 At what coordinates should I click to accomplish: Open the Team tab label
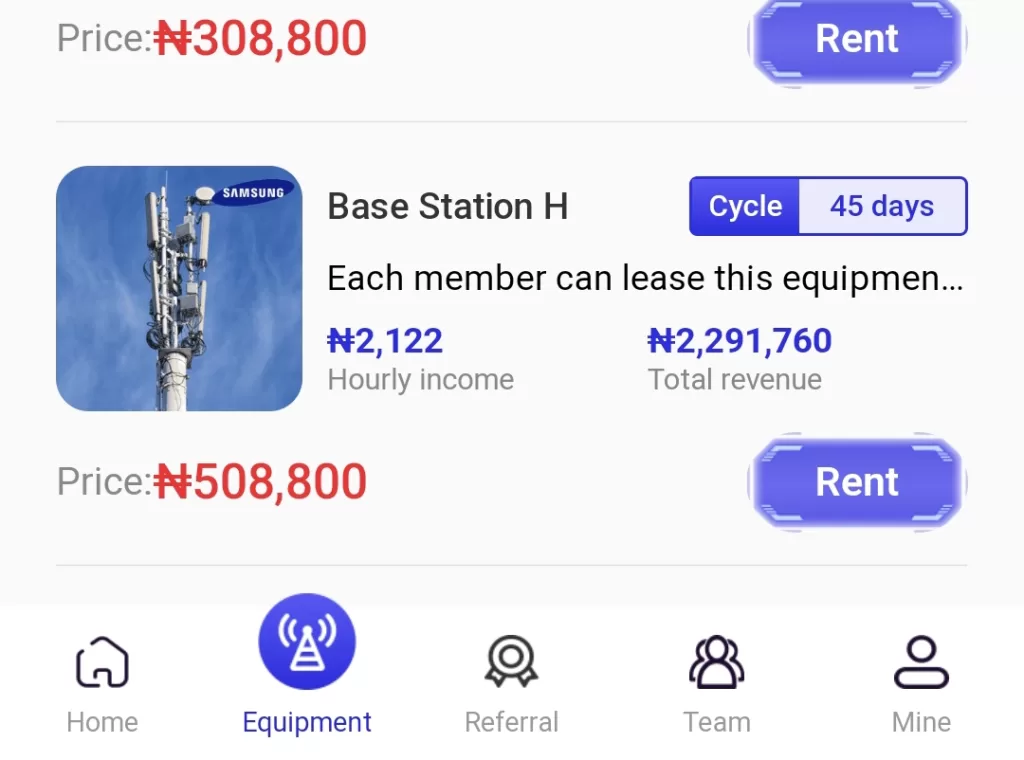coord(717,722)
